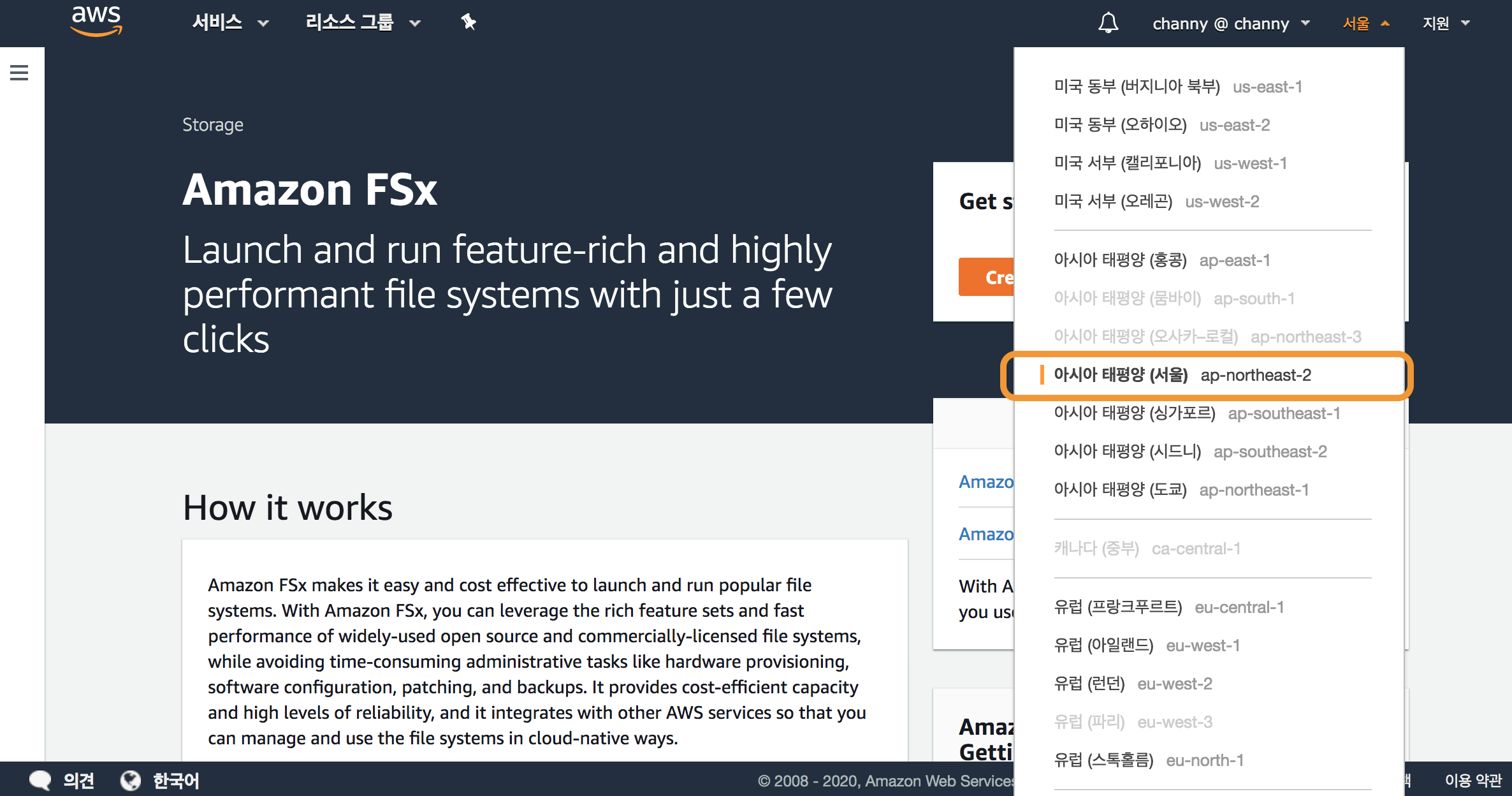The image size is (1512, 796).
Task: Expand the 리소스 그룹 dropdown
Action: [x=363, y=23]
